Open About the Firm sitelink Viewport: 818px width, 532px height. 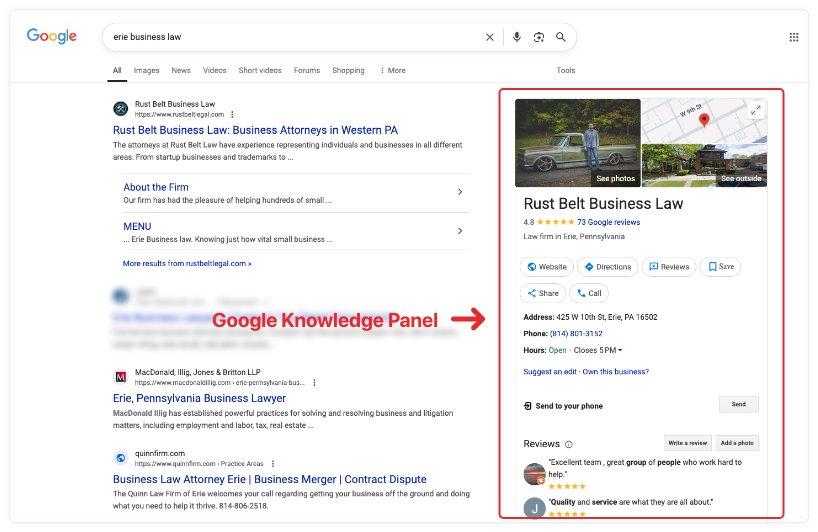coord(156,187)
